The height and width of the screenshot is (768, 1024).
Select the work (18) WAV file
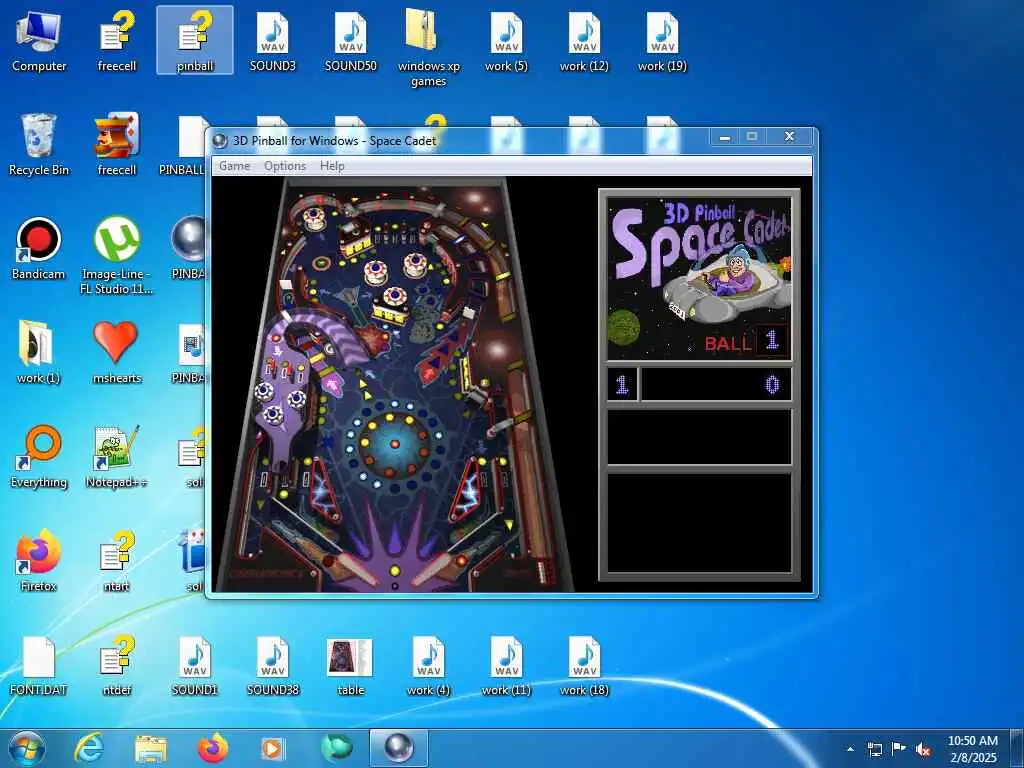584,665
